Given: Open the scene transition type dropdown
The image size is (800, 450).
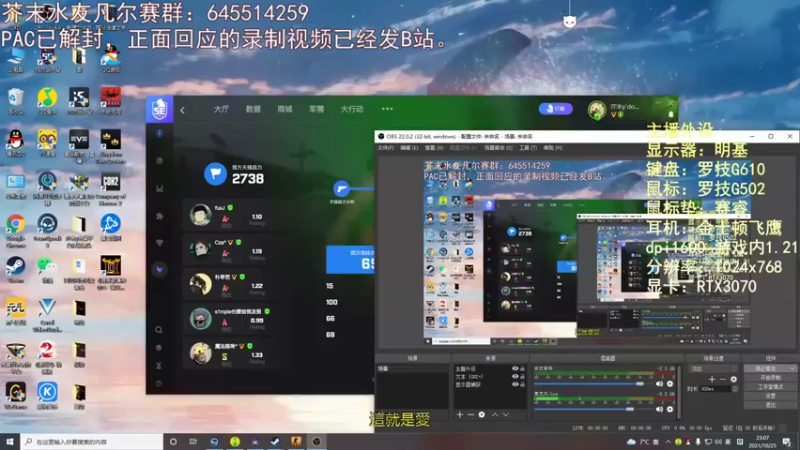Looking at the screenshot, I should tap(713, 368).
